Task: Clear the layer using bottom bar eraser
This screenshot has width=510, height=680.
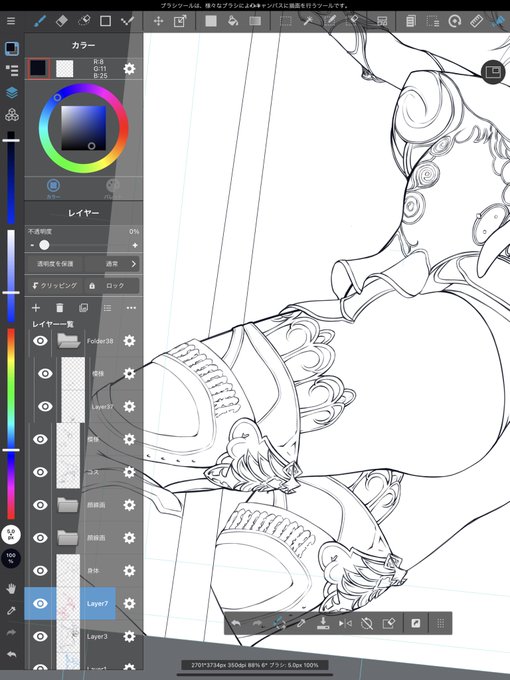Action: [389, 623]
